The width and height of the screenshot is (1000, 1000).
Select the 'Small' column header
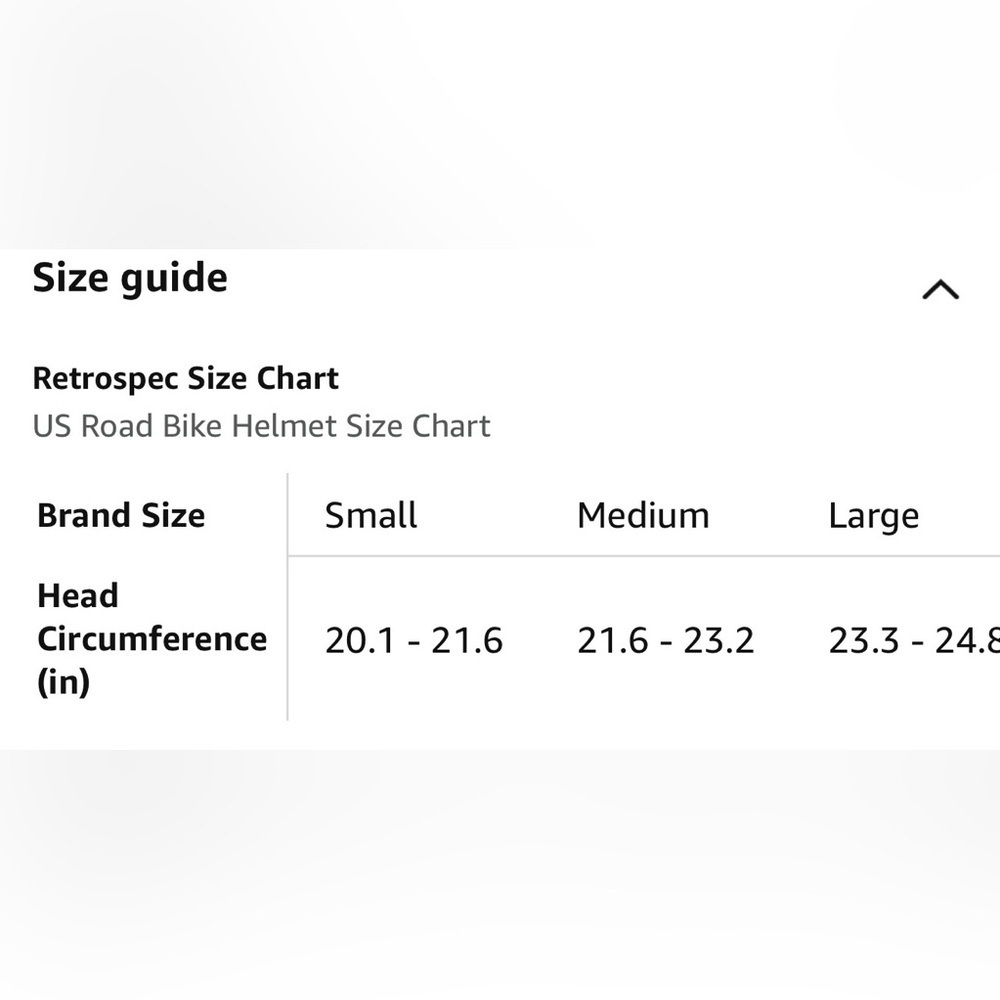pos(371,515)
